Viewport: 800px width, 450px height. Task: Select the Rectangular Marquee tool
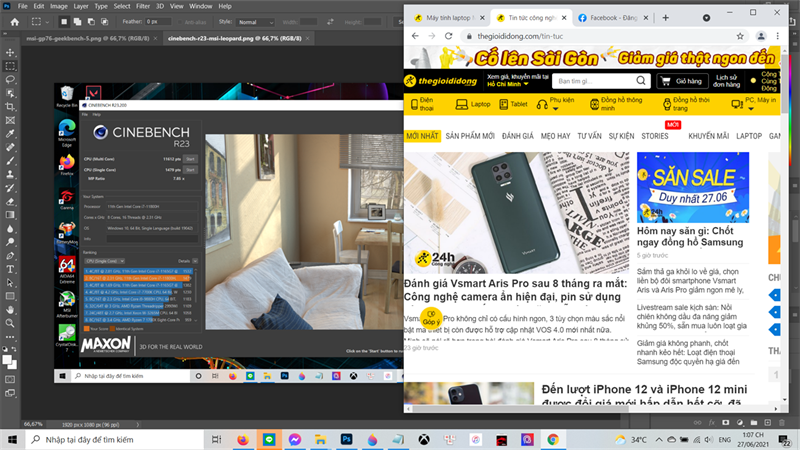(10, 66)
